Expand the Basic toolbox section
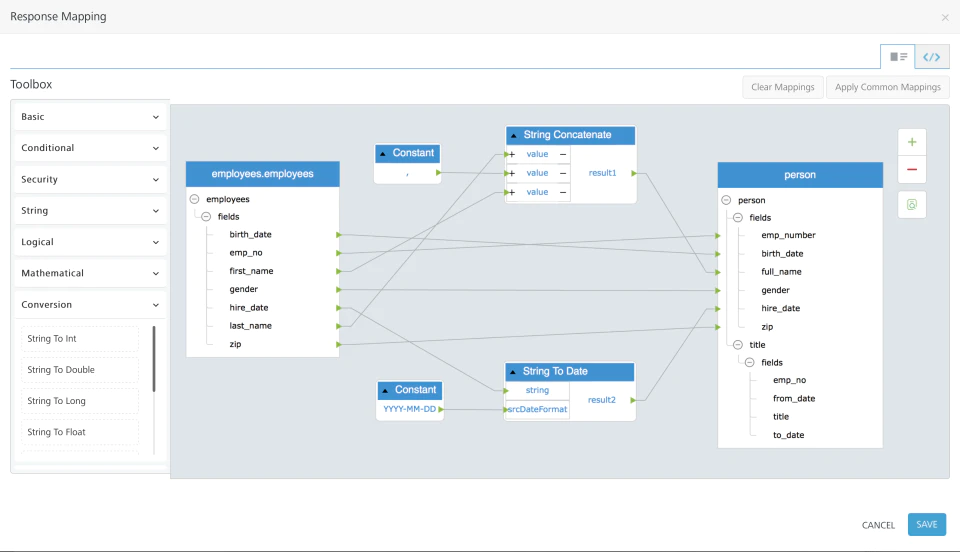 tap(90, 116)
